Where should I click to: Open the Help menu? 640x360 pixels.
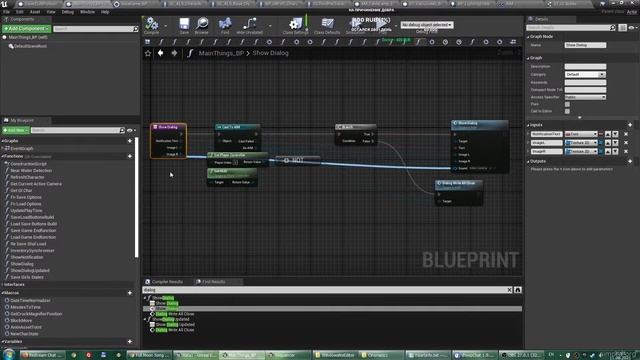[x=105, y=12]
